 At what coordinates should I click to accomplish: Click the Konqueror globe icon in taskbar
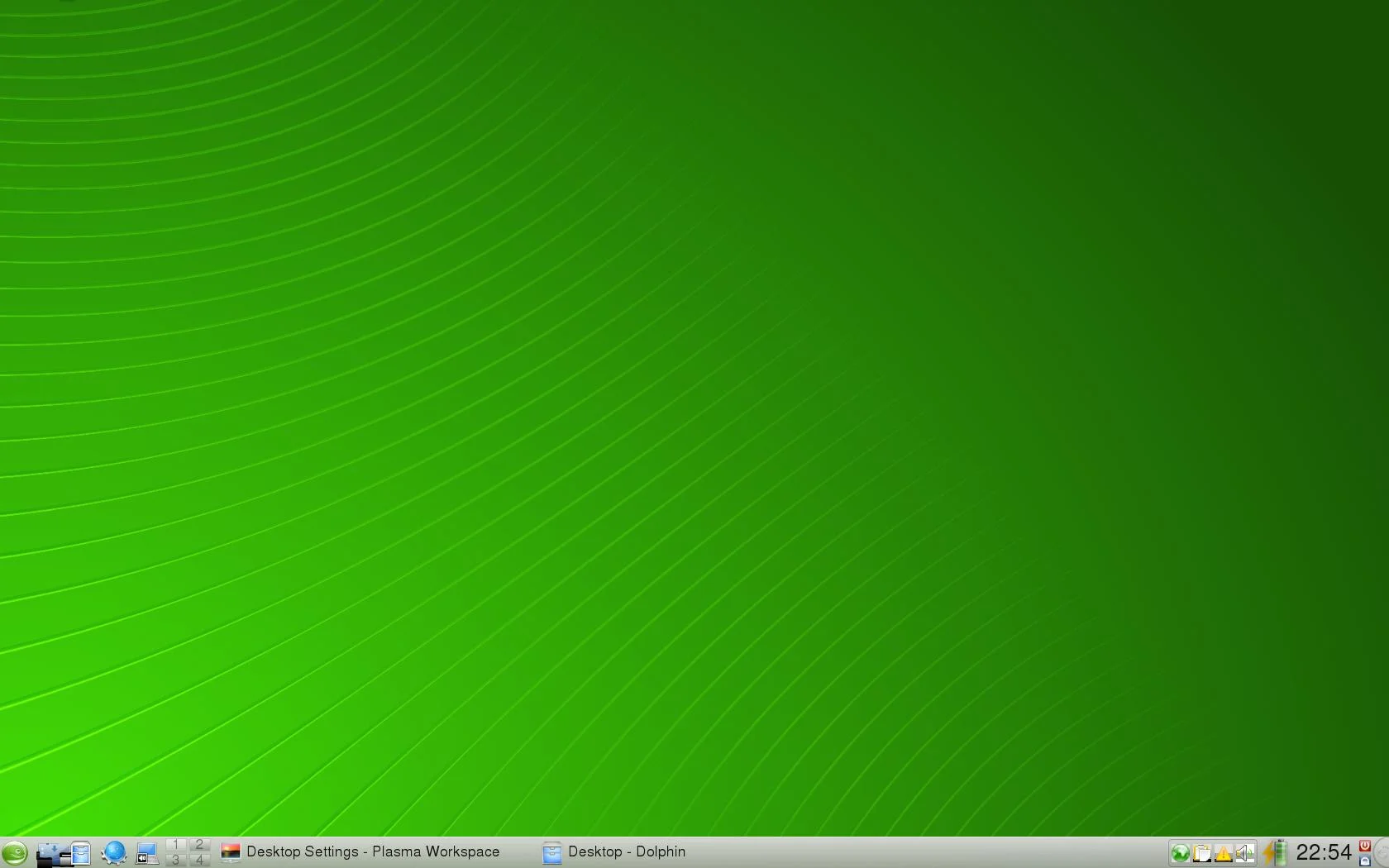[x=115, y=852]
